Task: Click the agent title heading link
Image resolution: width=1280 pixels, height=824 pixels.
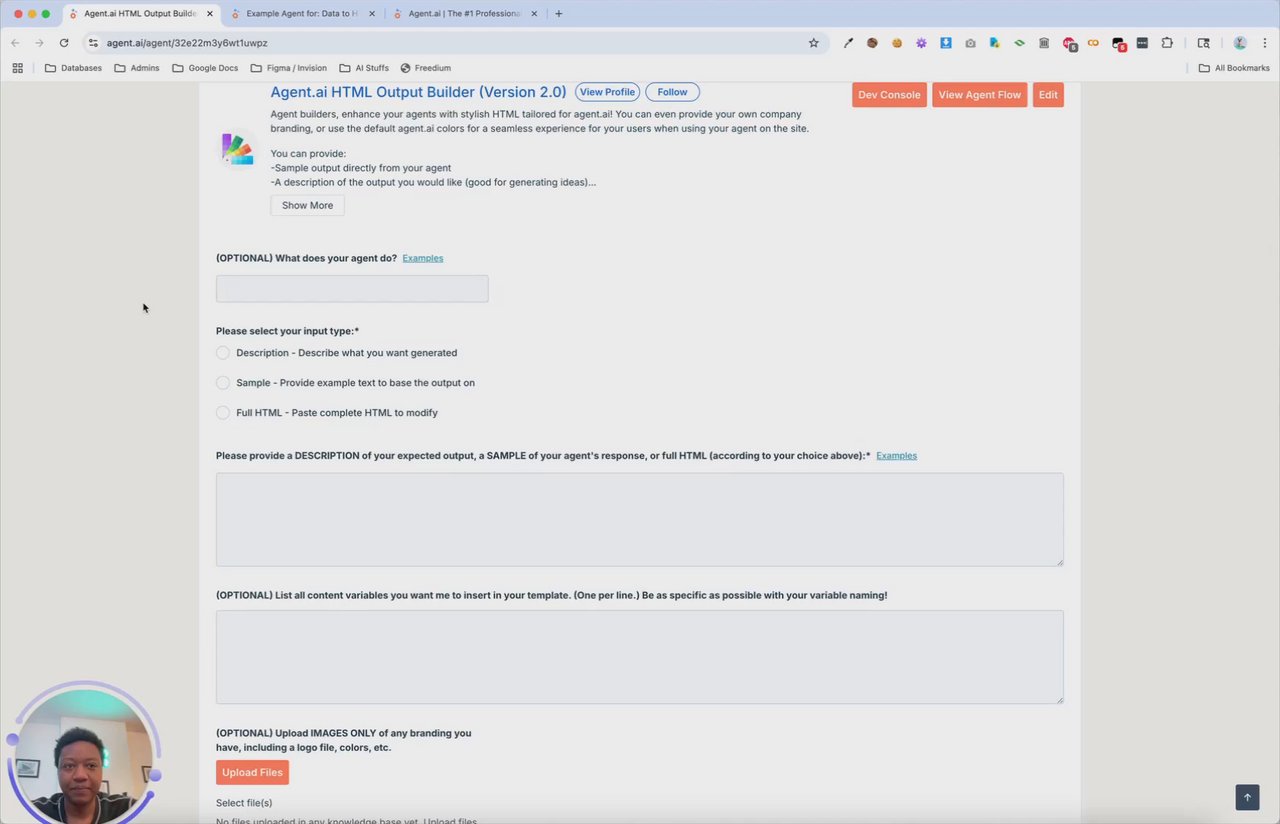Action: pos(418,92)
